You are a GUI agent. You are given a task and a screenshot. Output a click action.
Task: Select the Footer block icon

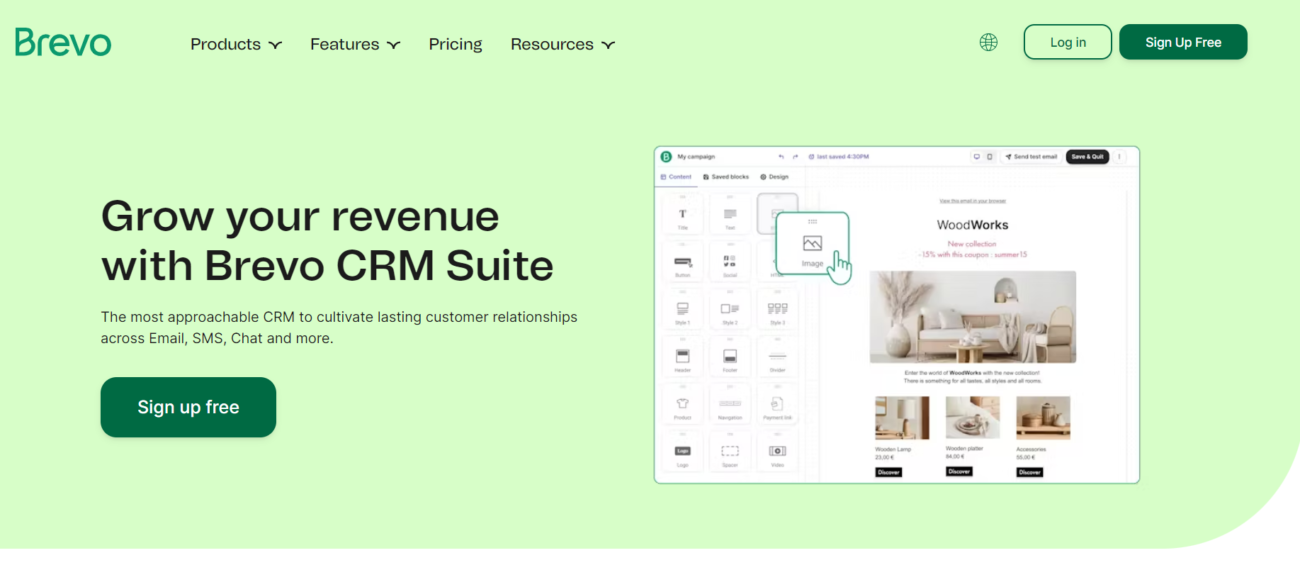730,357
